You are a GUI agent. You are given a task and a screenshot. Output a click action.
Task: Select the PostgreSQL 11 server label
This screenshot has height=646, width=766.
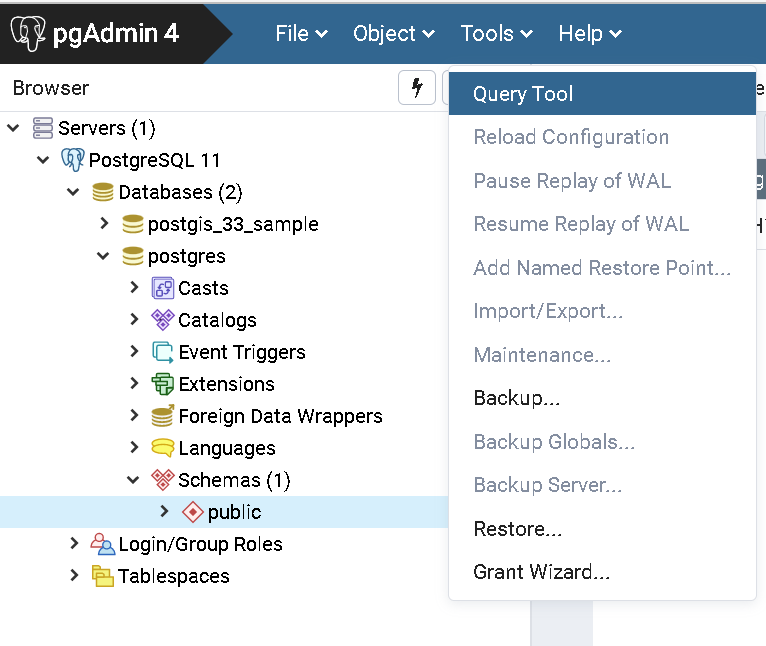tap(154, 160)
